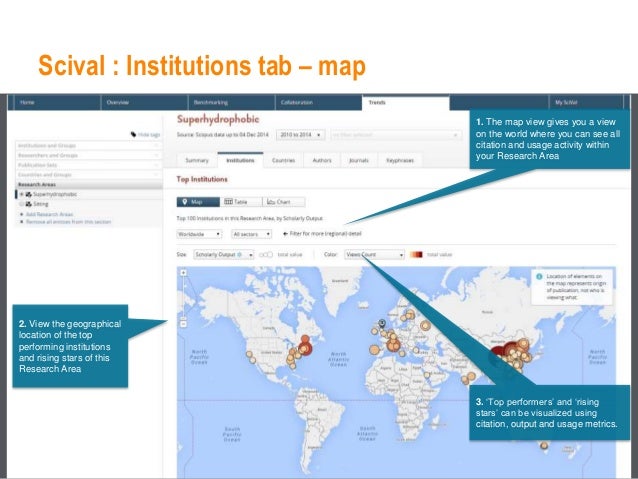The width and height of the screenshot is (638, 479).
Task: Click the Hide tags tag icon
Action: (x=133, y=134)
